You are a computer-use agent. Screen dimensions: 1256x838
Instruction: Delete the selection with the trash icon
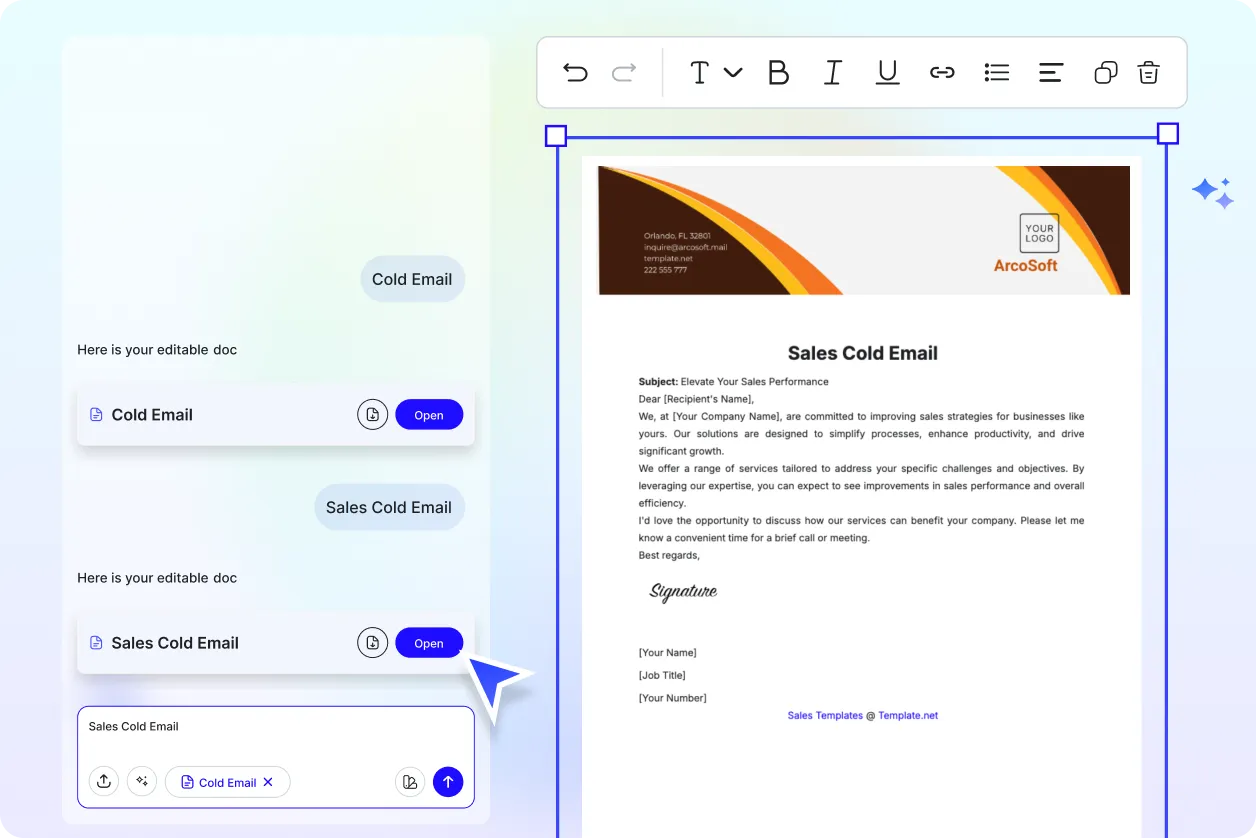tap(1149, 72)
